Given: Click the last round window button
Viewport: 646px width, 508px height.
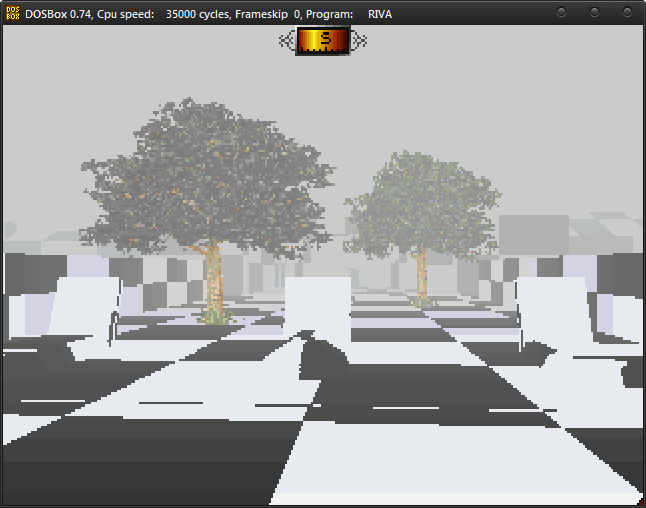Looking at the screenshot, I should coord(627,12).
